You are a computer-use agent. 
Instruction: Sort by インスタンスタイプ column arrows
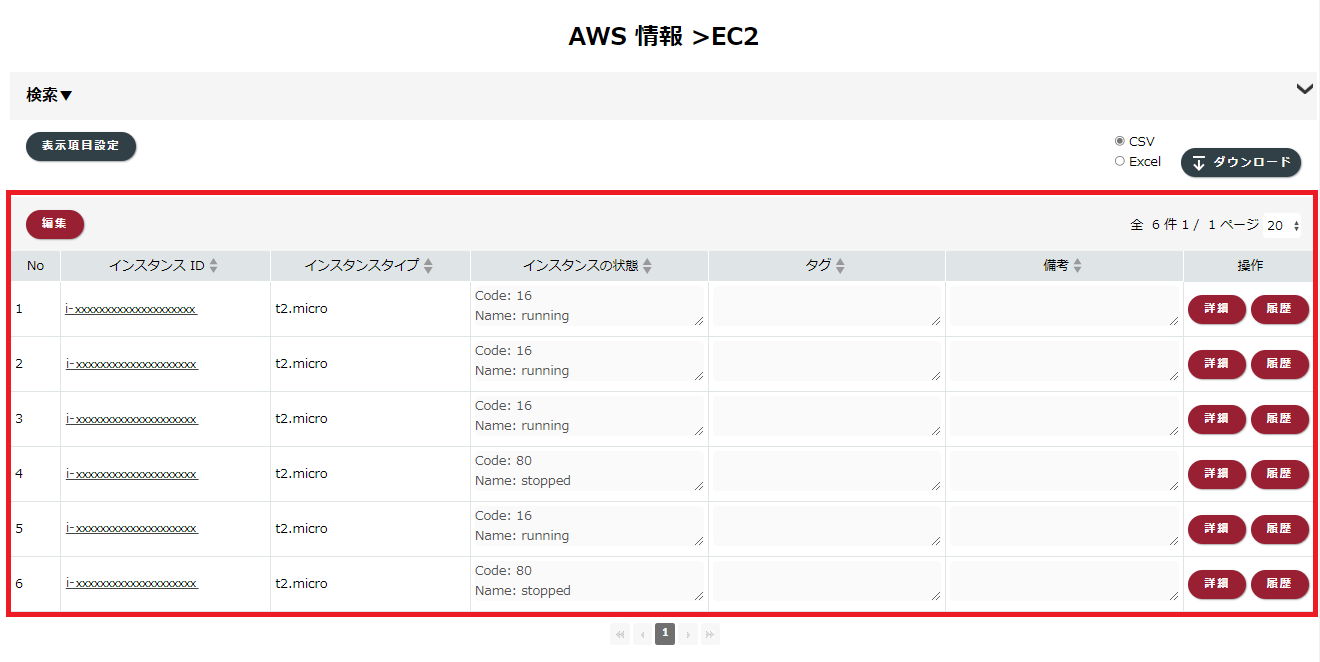[428, 266]
